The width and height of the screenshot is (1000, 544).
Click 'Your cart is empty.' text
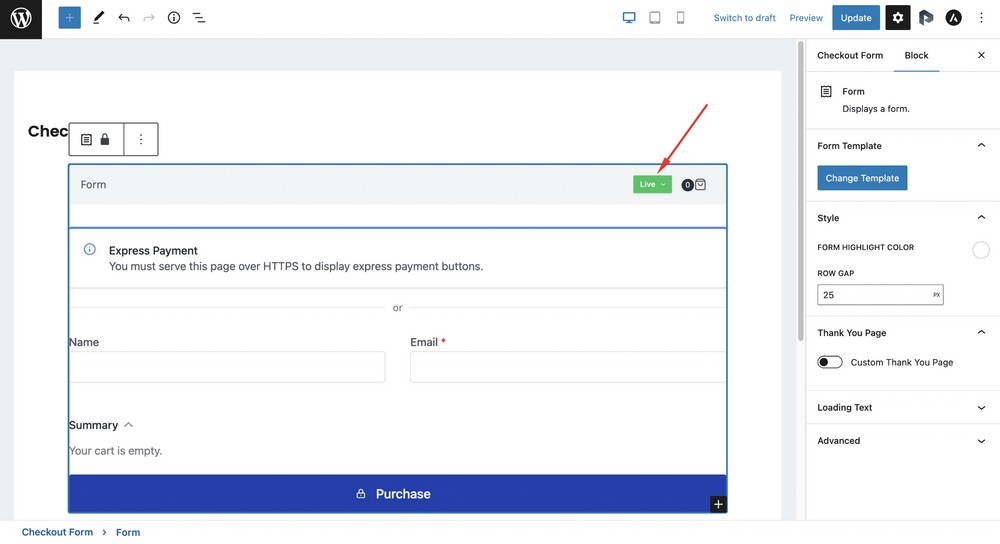coord(115,450)
